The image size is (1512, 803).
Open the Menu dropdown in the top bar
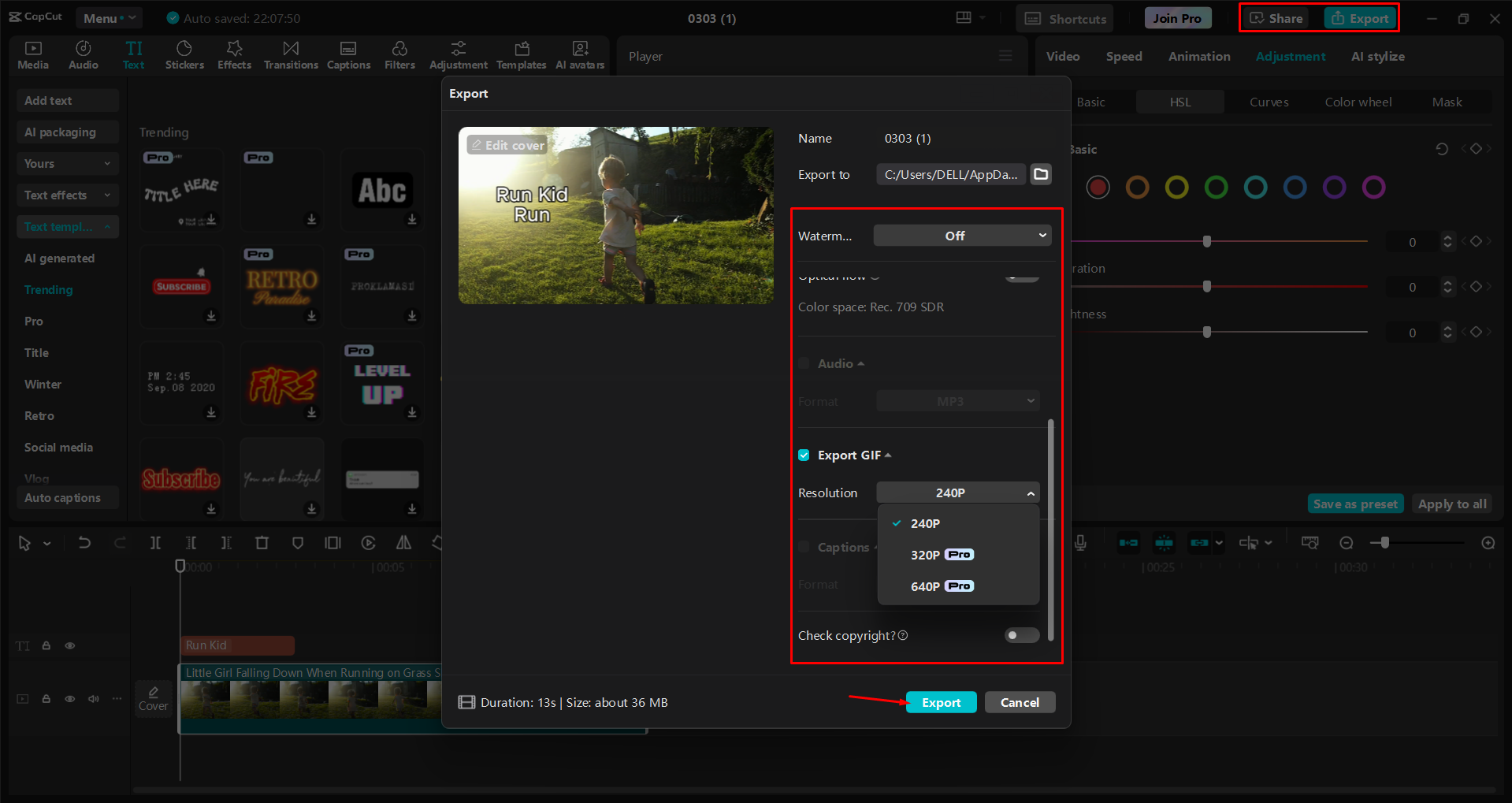click(109, 17)
